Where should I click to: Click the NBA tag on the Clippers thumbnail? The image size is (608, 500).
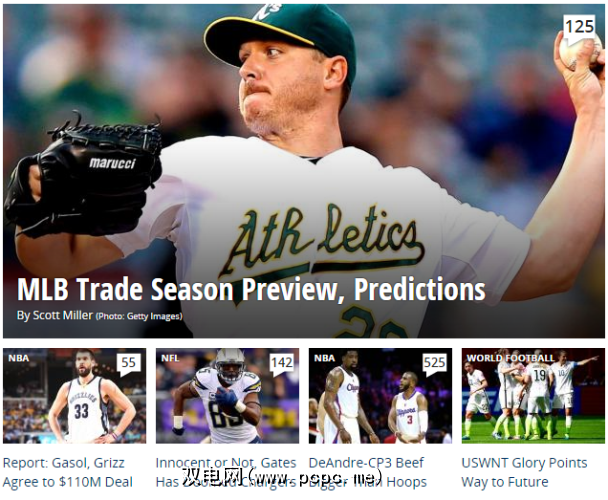pyautogui.click(x=324, y=358)
